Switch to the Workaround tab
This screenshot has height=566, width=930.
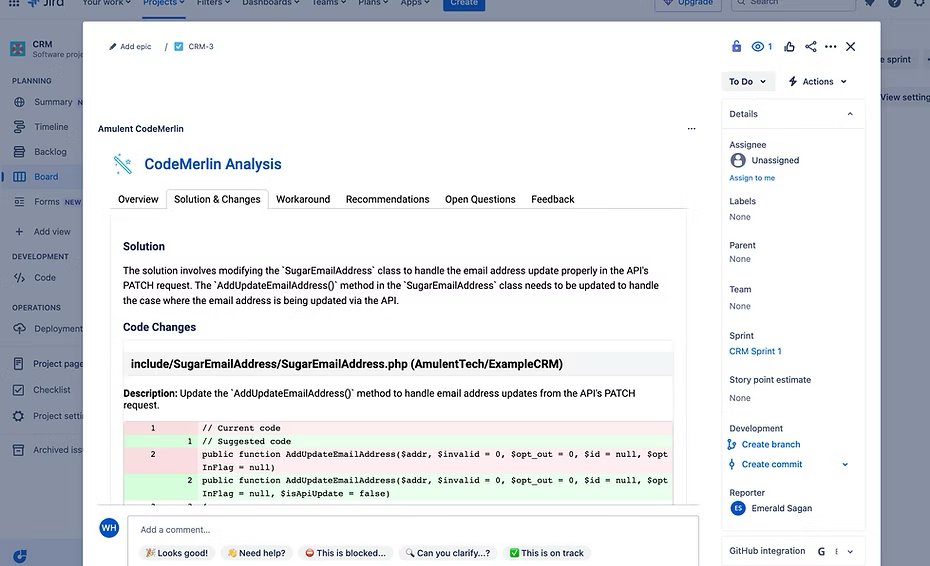303,199
